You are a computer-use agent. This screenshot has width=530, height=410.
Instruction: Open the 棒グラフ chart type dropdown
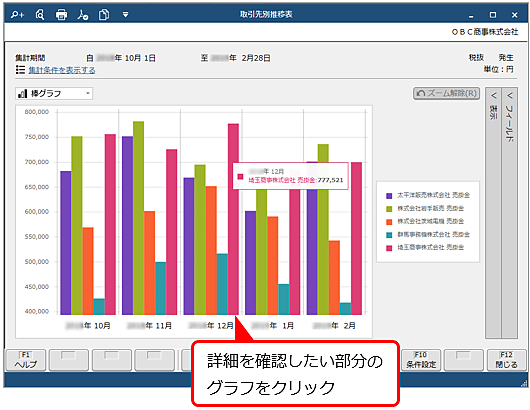(x=54, y=94)
